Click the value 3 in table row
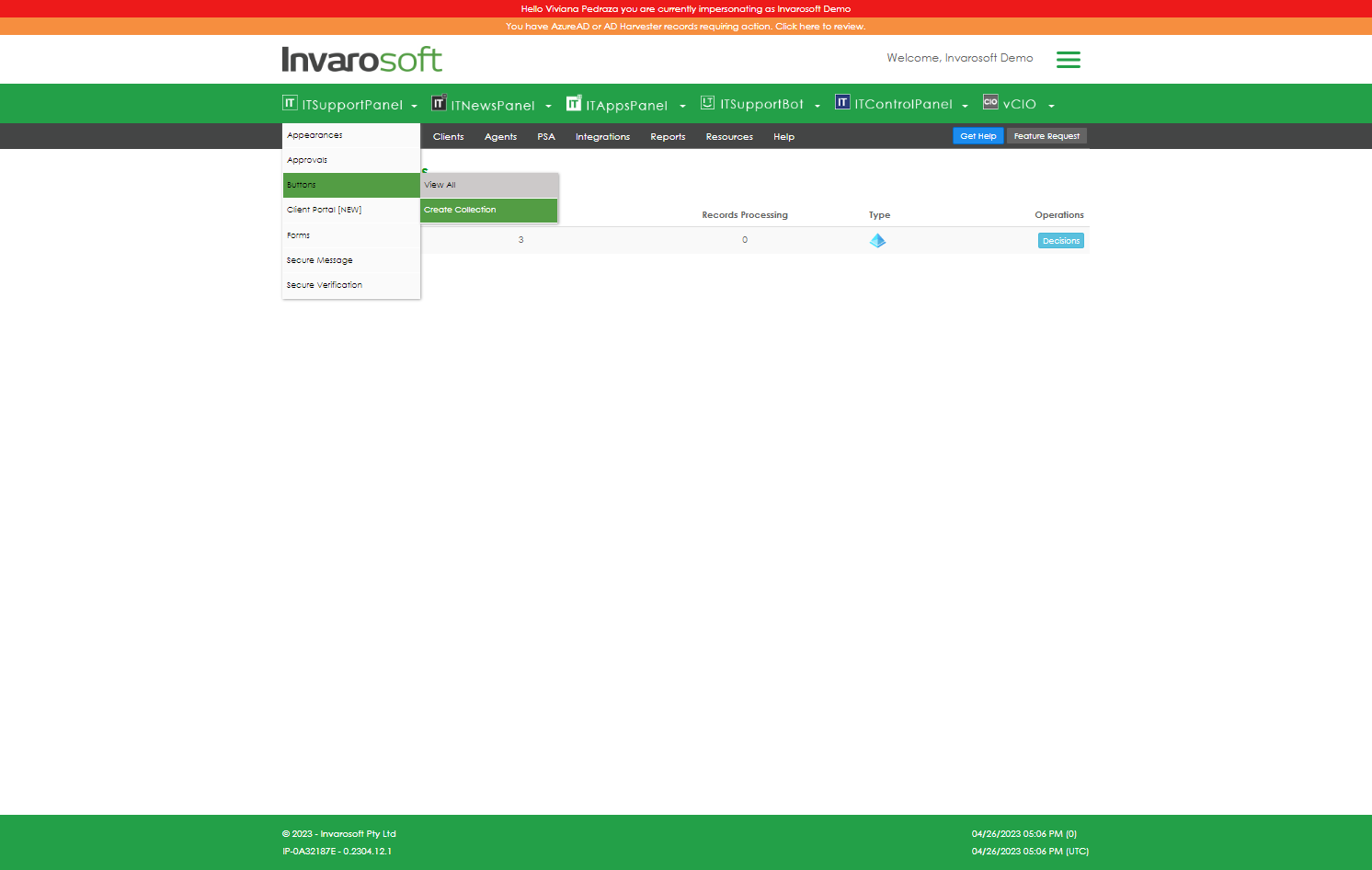This screenshot has height=870, width=1372. click(520, 240)
